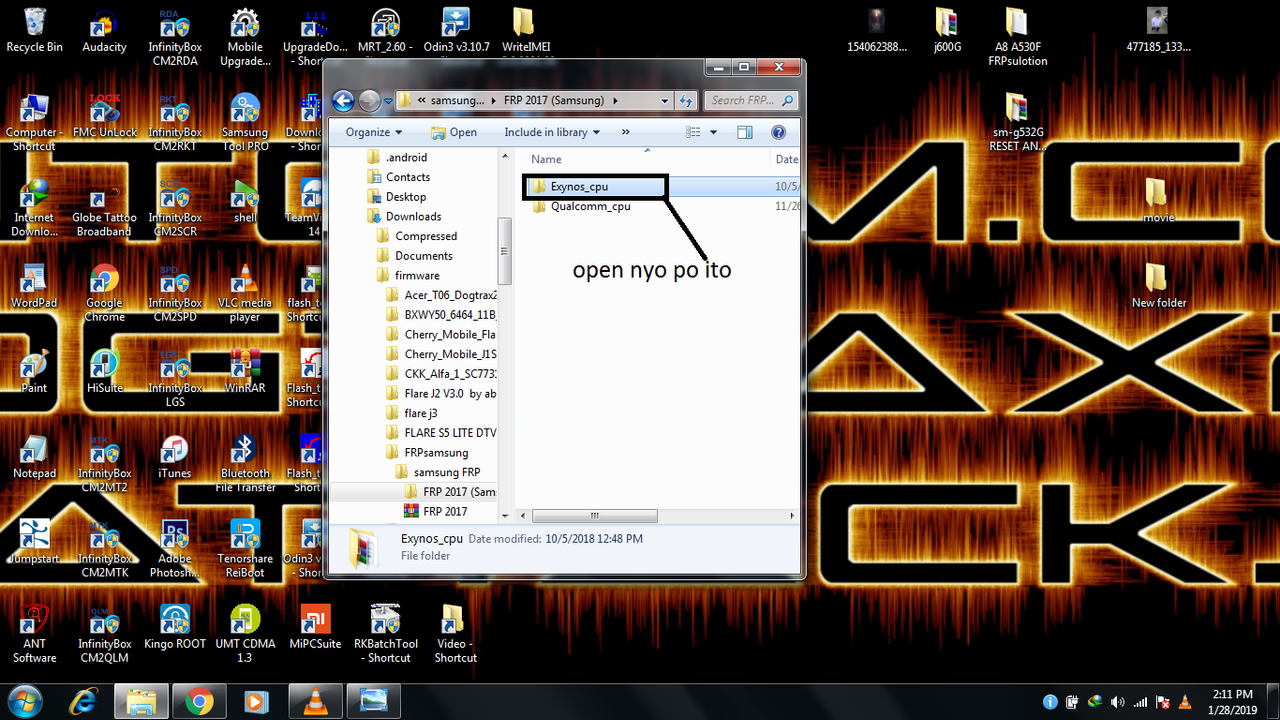The image size is (1280, 720).
Task: Open the address bar history dropdown
Action: click(x=665, y=101)
